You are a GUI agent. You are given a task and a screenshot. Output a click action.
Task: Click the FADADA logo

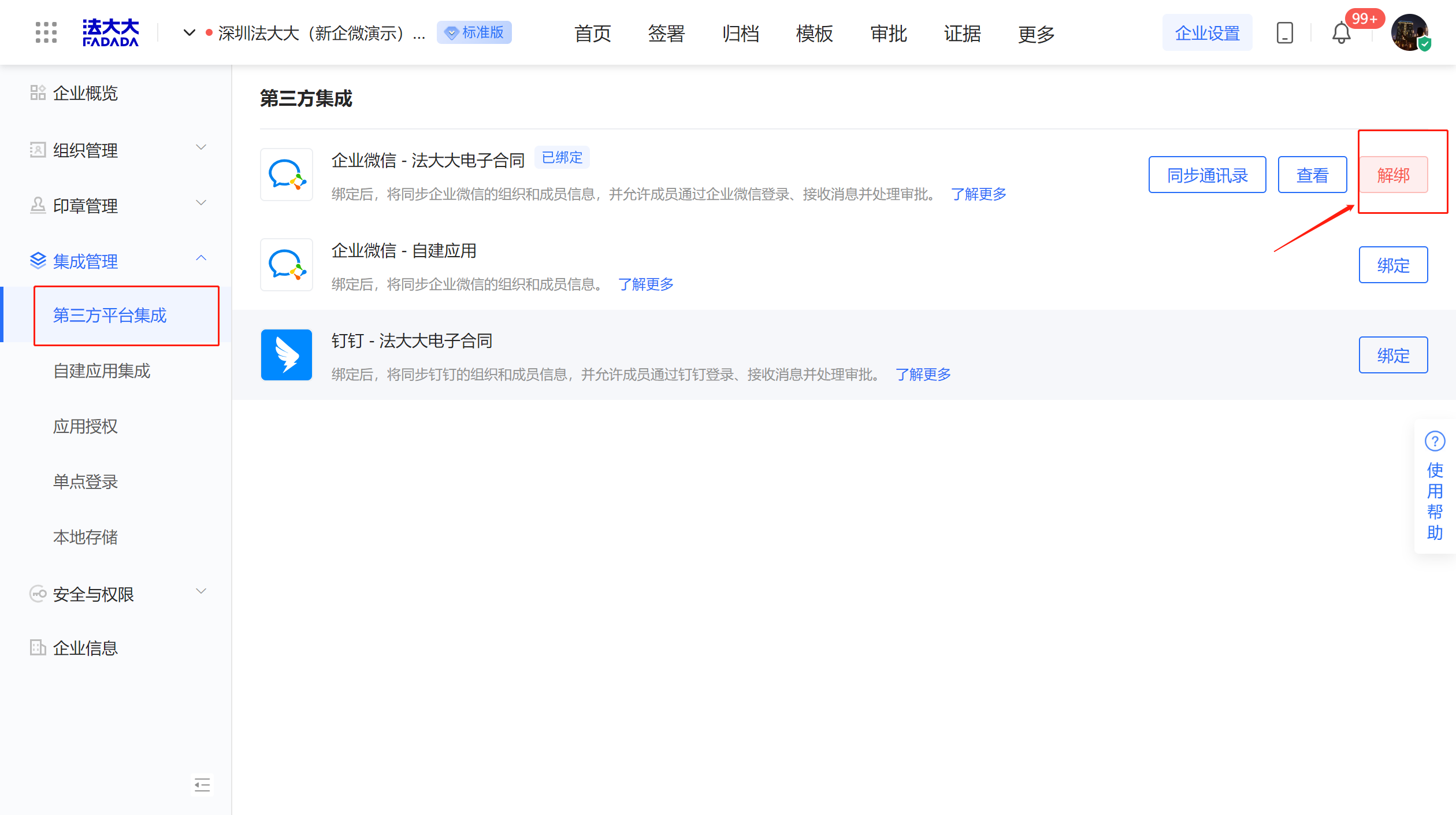pos(110,32)
